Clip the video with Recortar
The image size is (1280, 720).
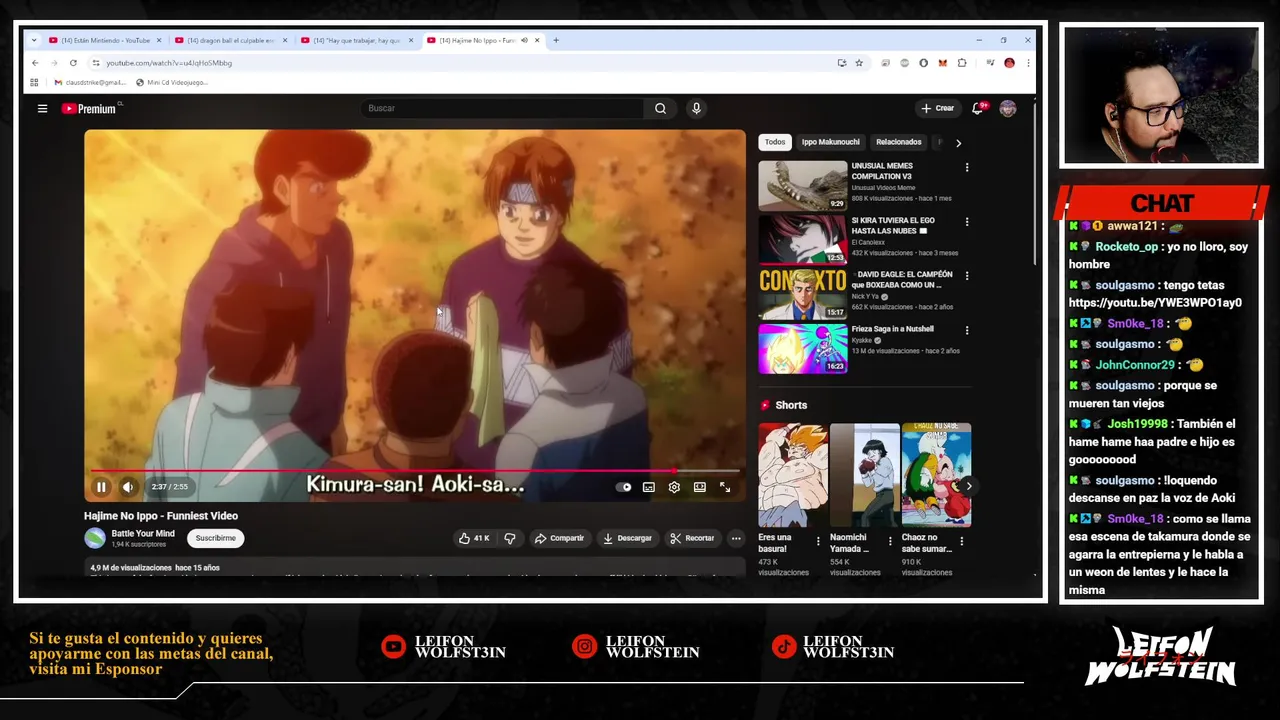click(692, 538)
